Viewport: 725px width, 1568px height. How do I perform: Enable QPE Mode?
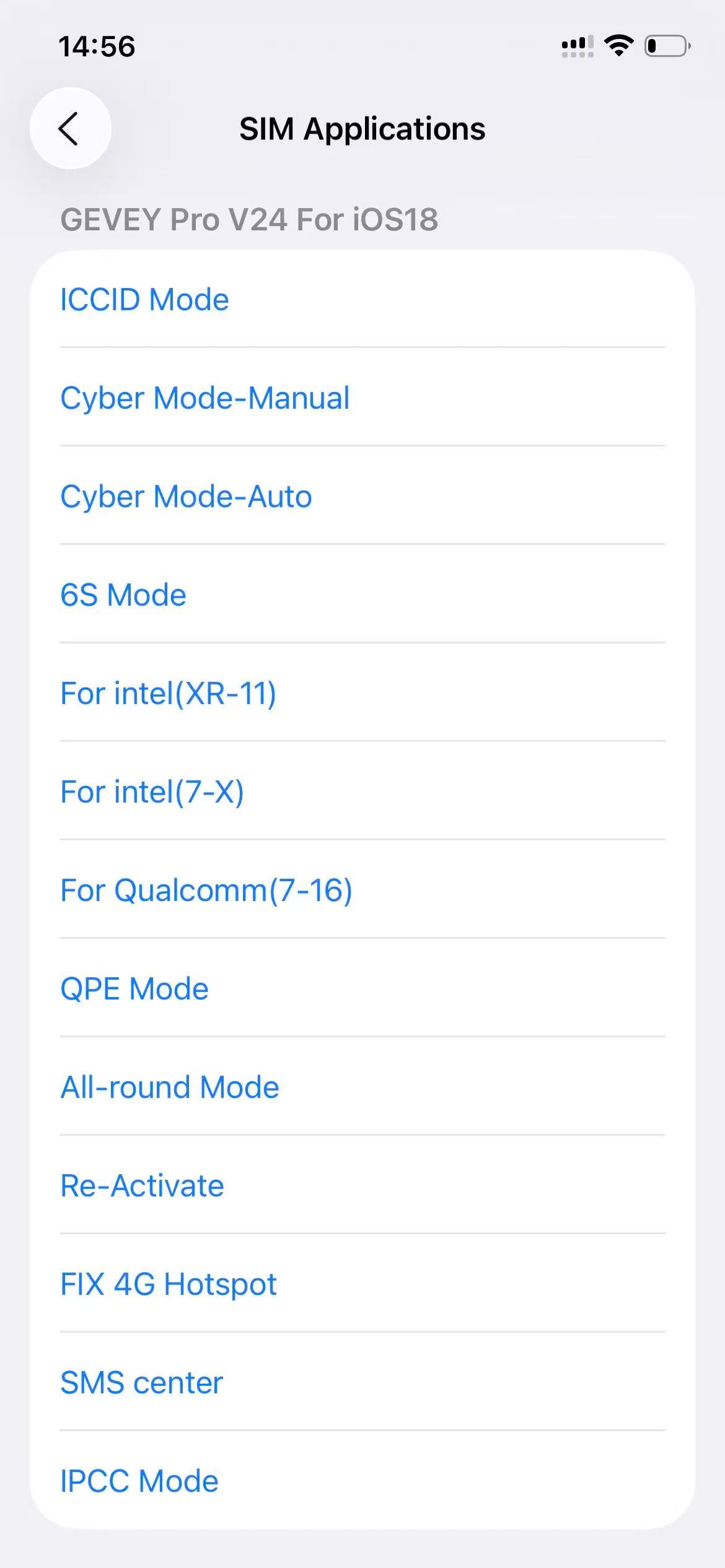click(133, 988)
